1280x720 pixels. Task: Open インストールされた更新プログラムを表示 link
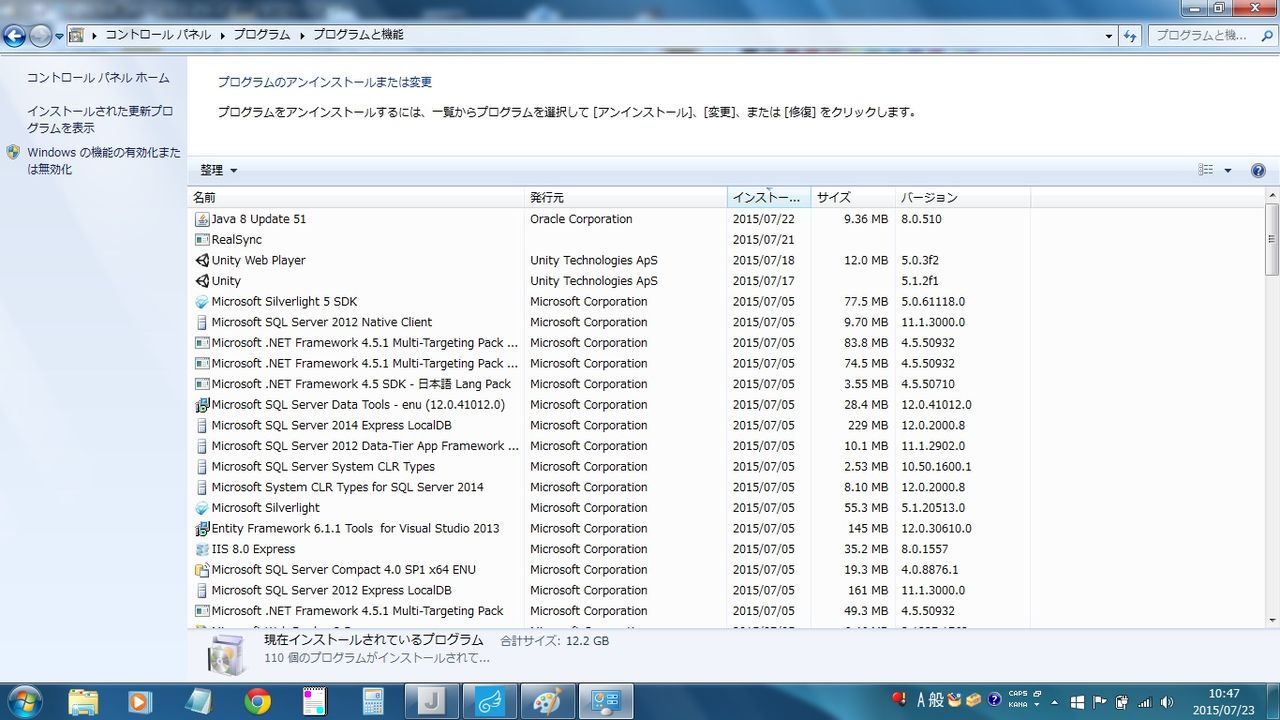(100, 120)
